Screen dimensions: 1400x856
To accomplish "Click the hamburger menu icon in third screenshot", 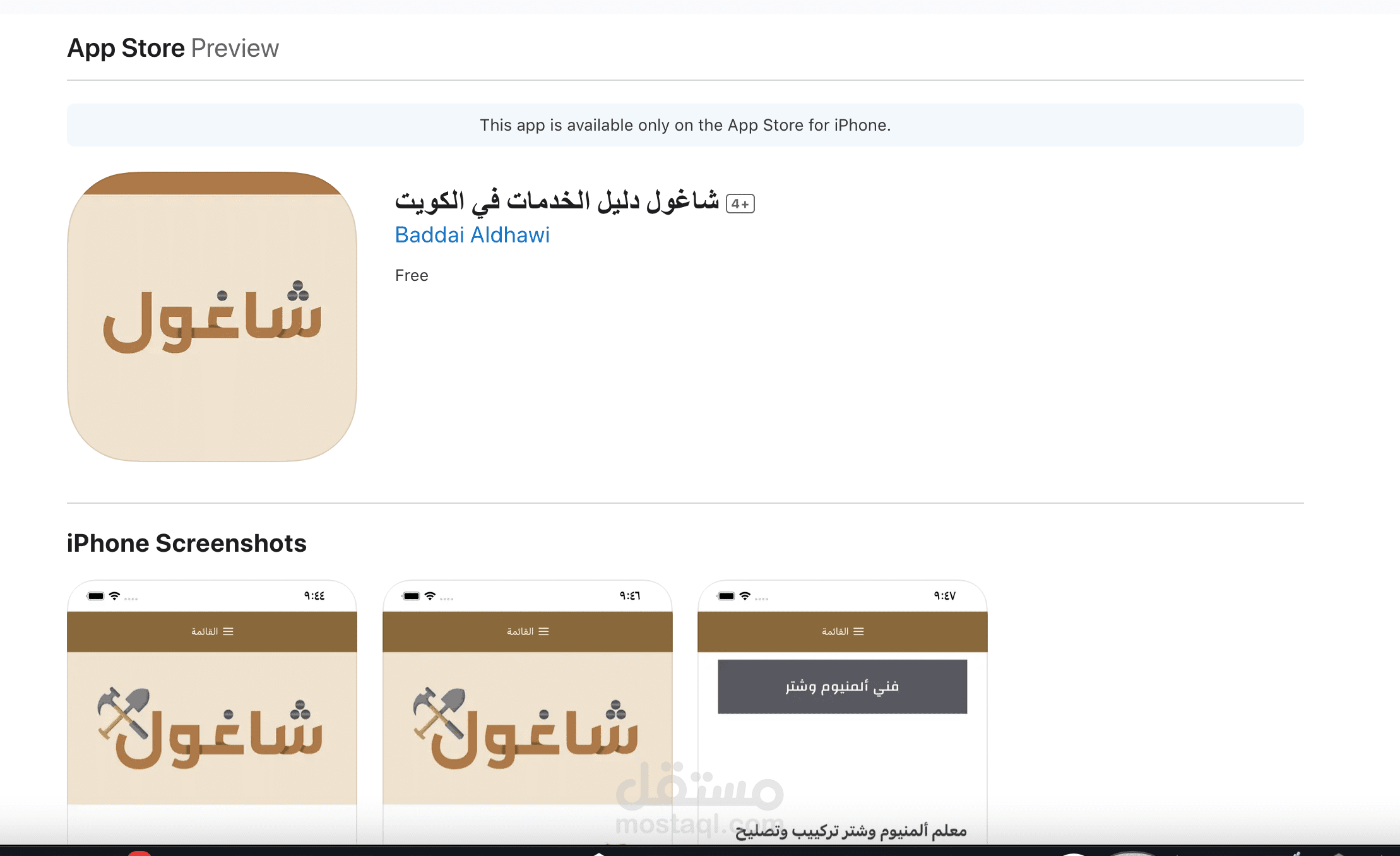I will [859, 632].
